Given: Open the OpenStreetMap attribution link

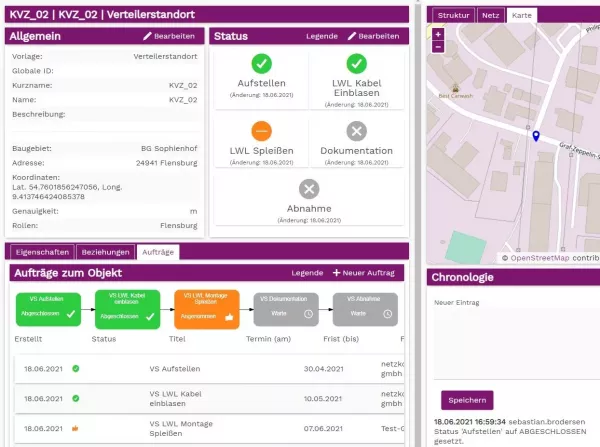Looking at the screenshot, I should pos(540,258).
